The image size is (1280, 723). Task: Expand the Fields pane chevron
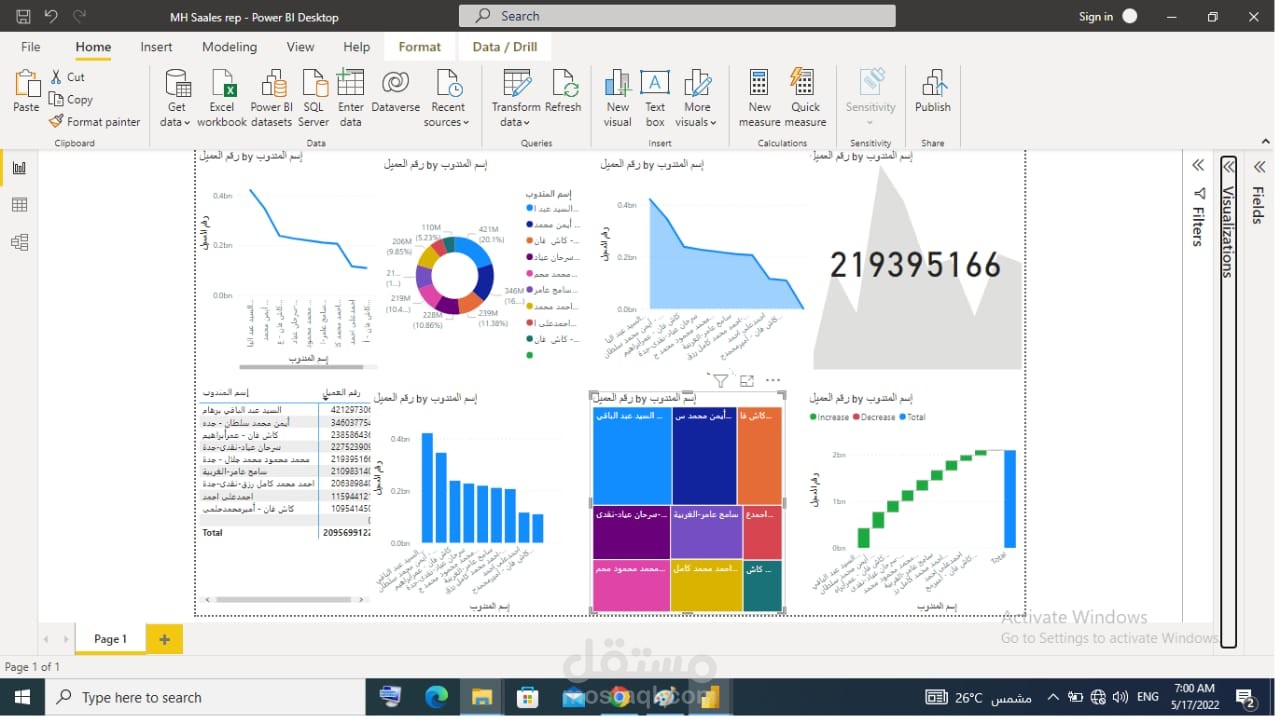click(1259, 166)
